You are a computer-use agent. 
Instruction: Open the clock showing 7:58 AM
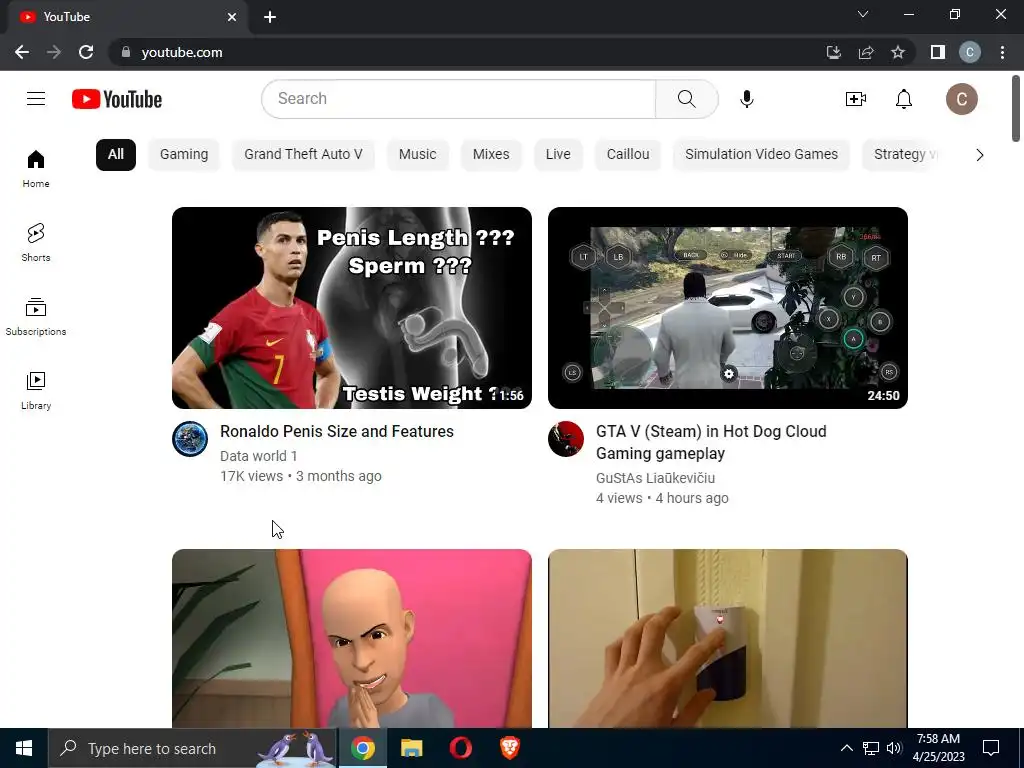[x=938, y=748]
